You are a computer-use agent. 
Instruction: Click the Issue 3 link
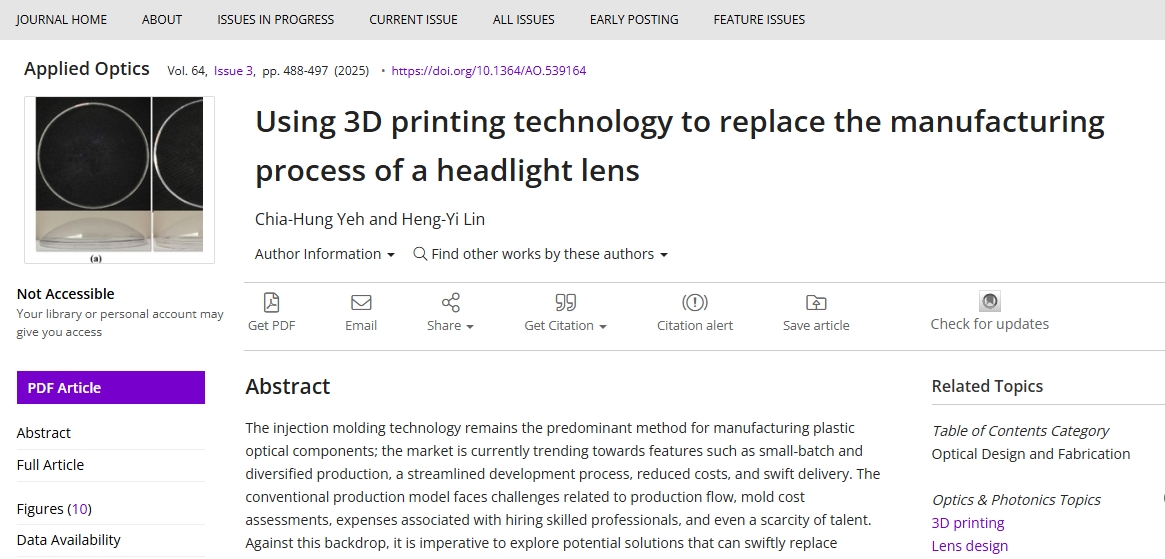(x=233, y=71)
